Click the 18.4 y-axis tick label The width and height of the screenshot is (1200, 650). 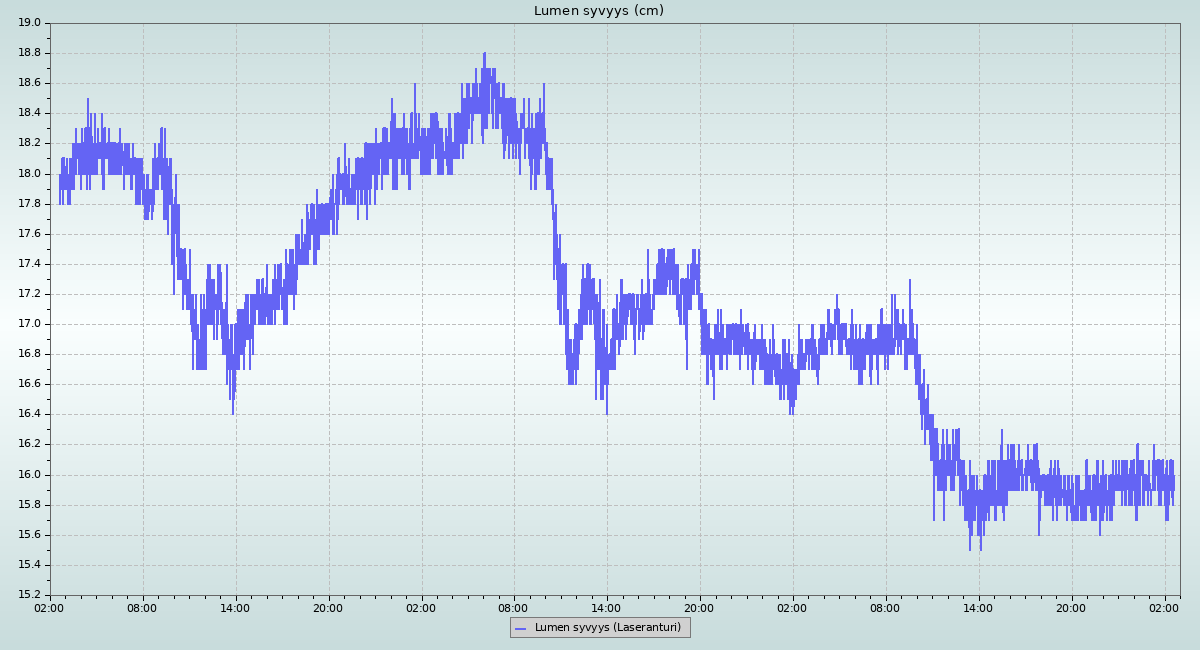[x=29, y=113]
